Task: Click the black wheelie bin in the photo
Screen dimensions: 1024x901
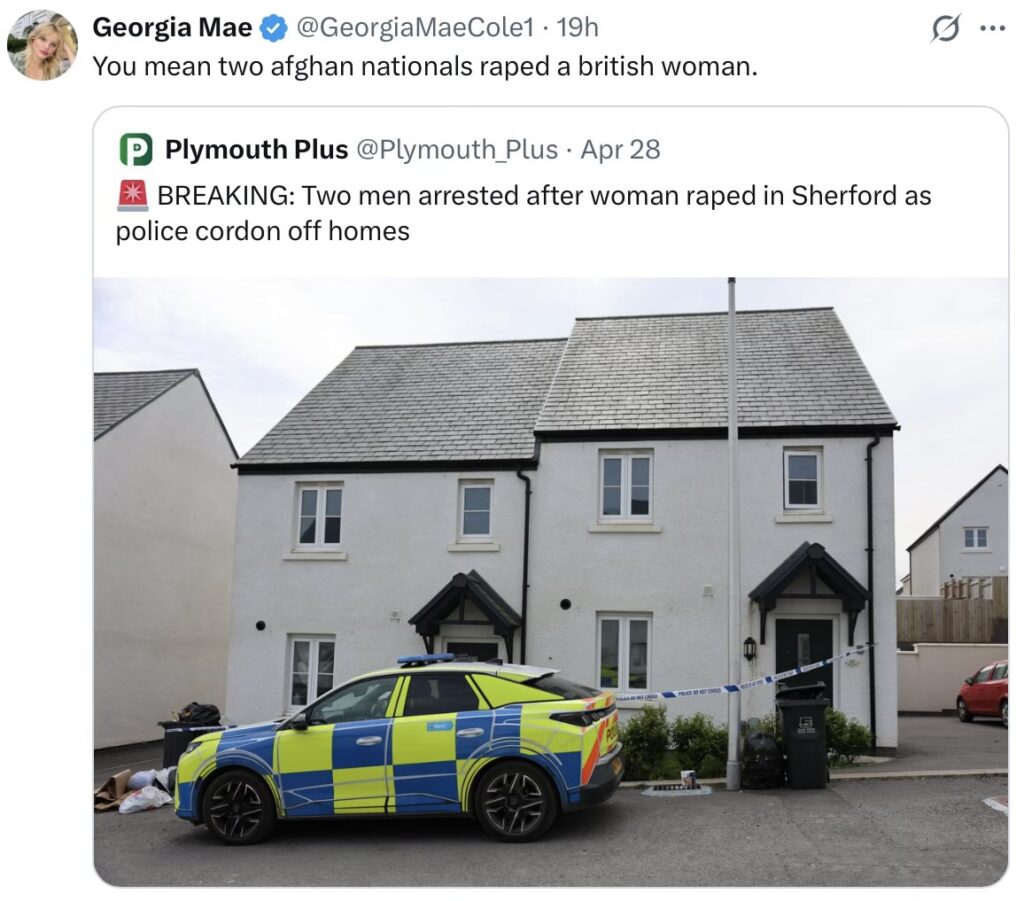Action: (803, 736)
